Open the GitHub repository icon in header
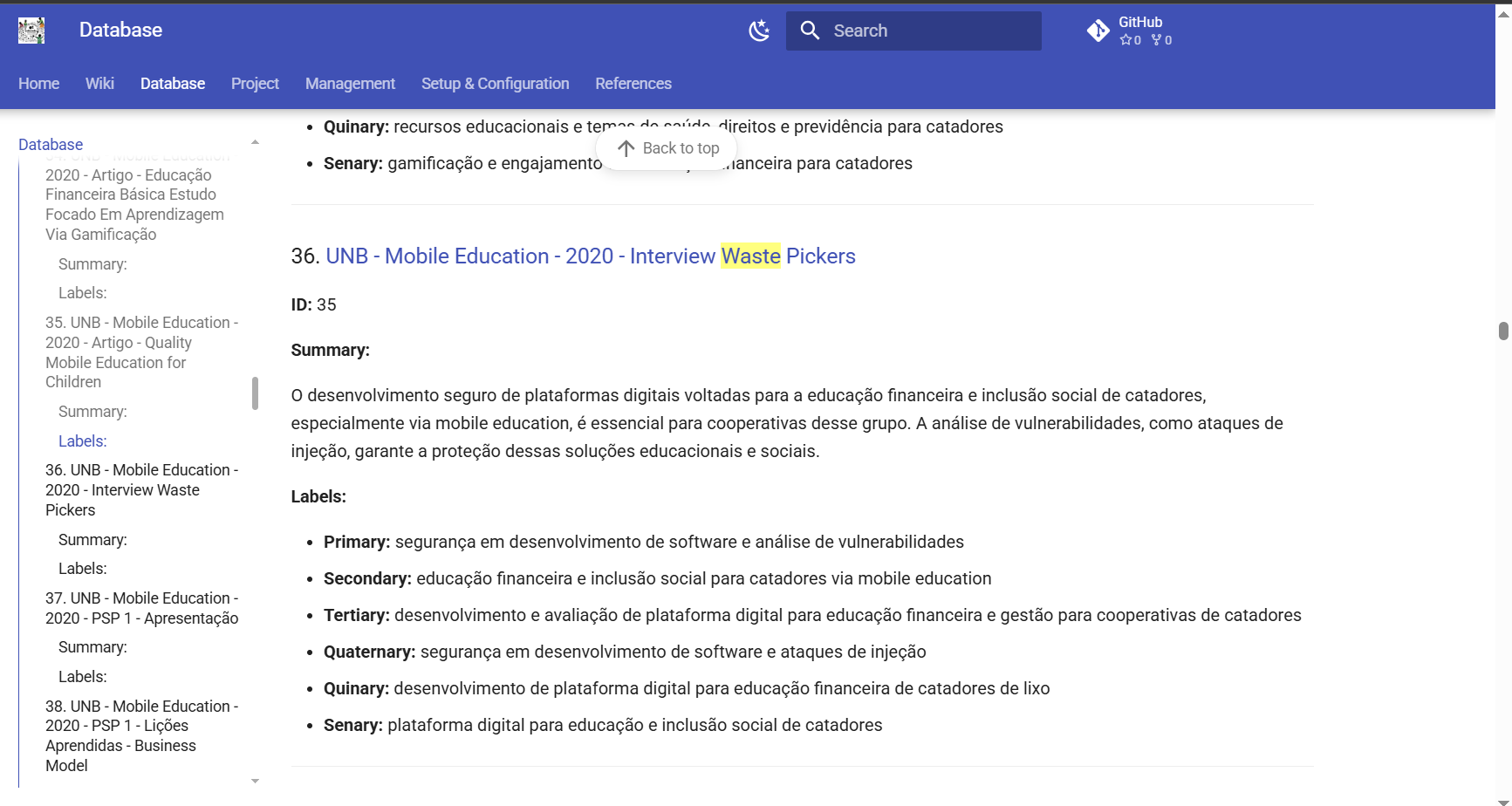The height and width of the screenshot is (806, 1512). point(1097,30)
